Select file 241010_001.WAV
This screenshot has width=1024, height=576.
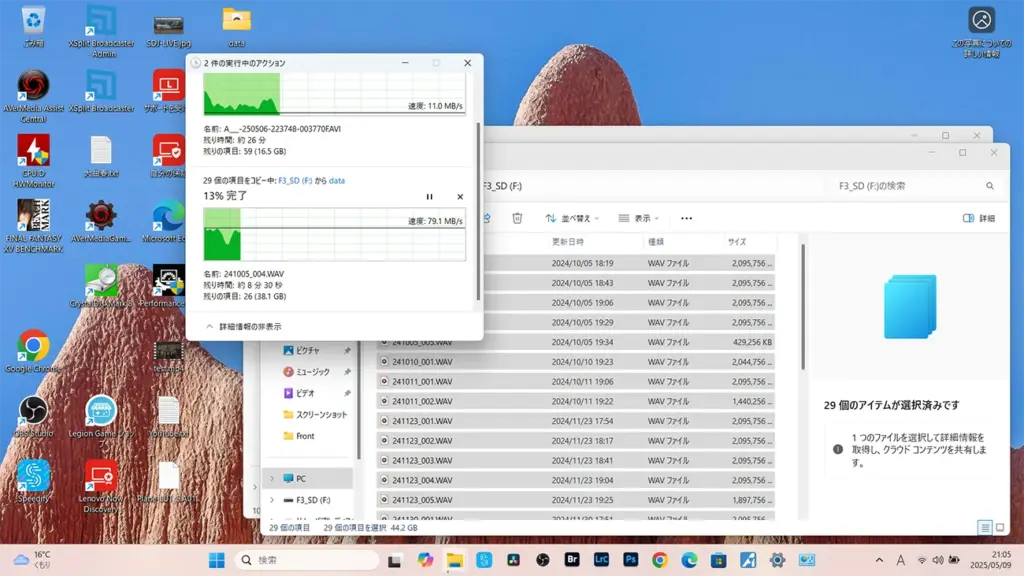pyautogui.click(x=575, y=362)
